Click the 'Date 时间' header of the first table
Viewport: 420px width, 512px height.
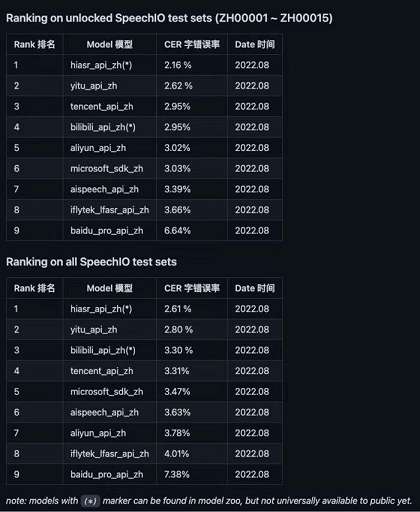click(x=255, y=44)
